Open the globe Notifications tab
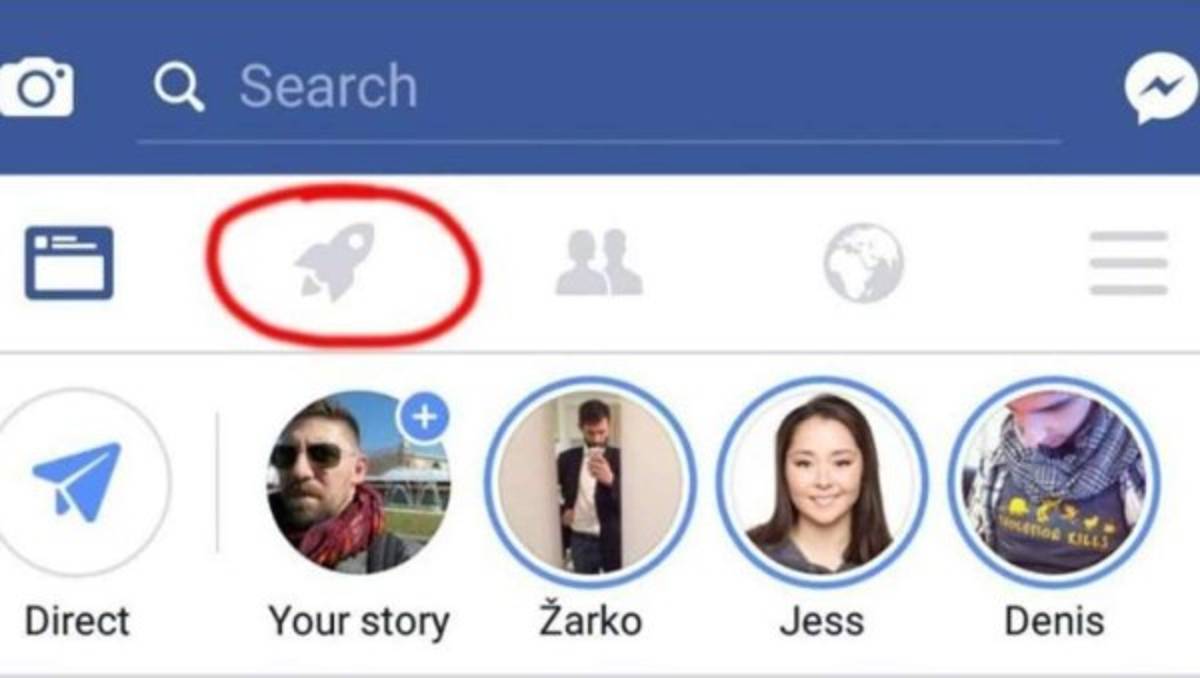This screenshot has height=678, width=1200. (x=864, y=263)
